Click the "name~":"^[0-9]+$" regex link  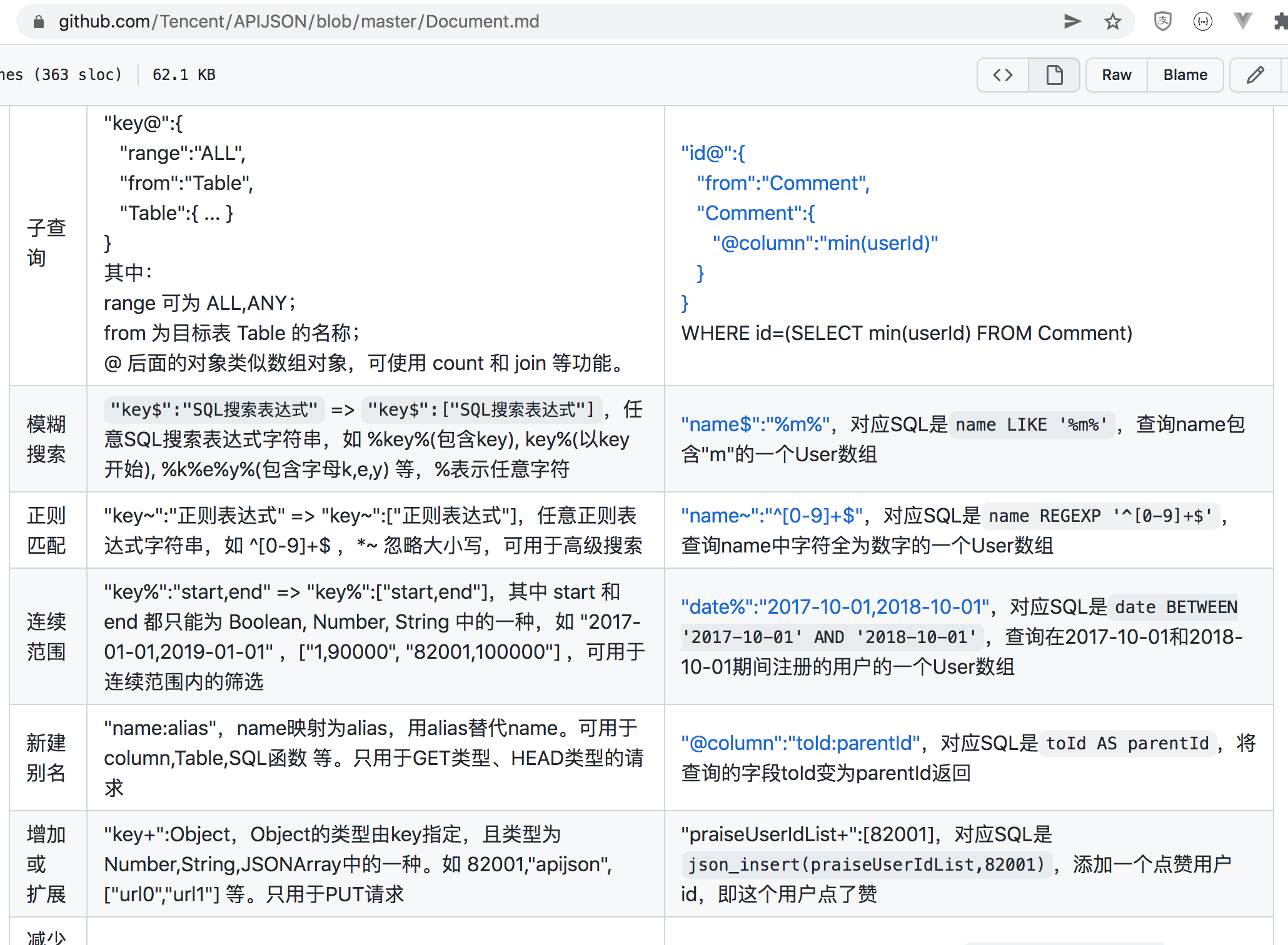pos(770,515)
